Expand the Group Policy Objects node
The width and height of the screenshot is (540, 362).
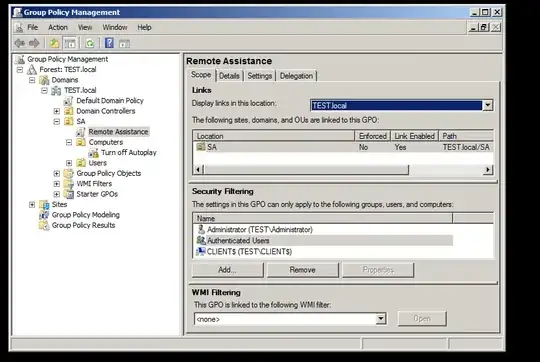coord(57,174)
